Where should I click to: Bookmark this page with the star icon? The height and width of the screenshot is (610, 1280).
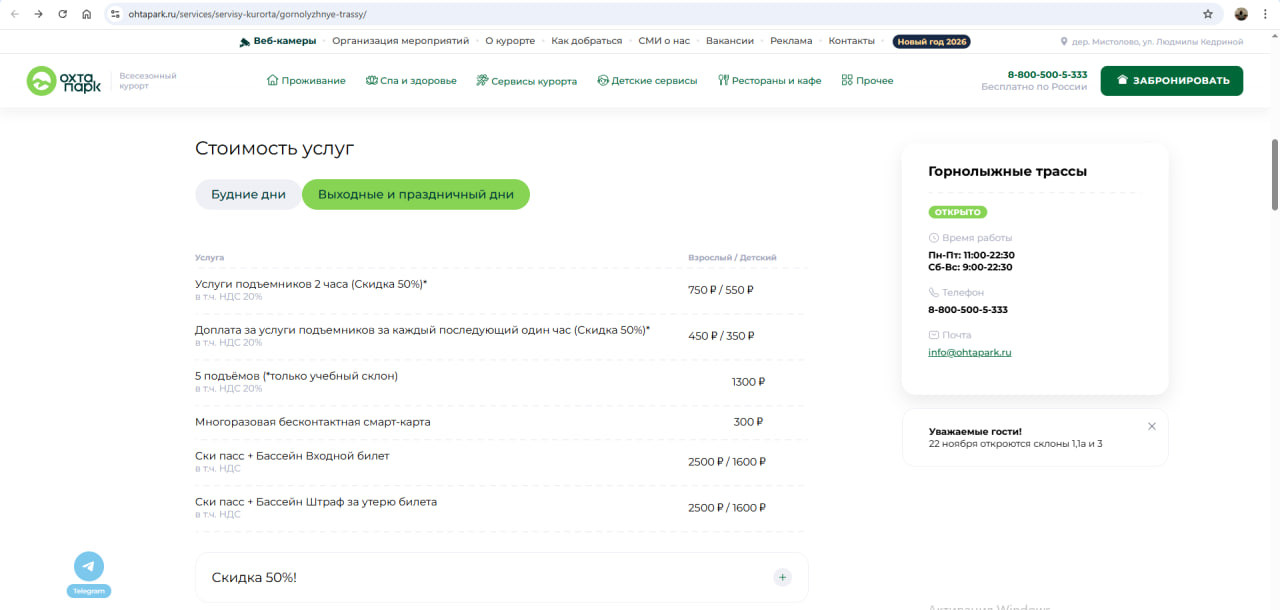click(x=1208, y=14)
